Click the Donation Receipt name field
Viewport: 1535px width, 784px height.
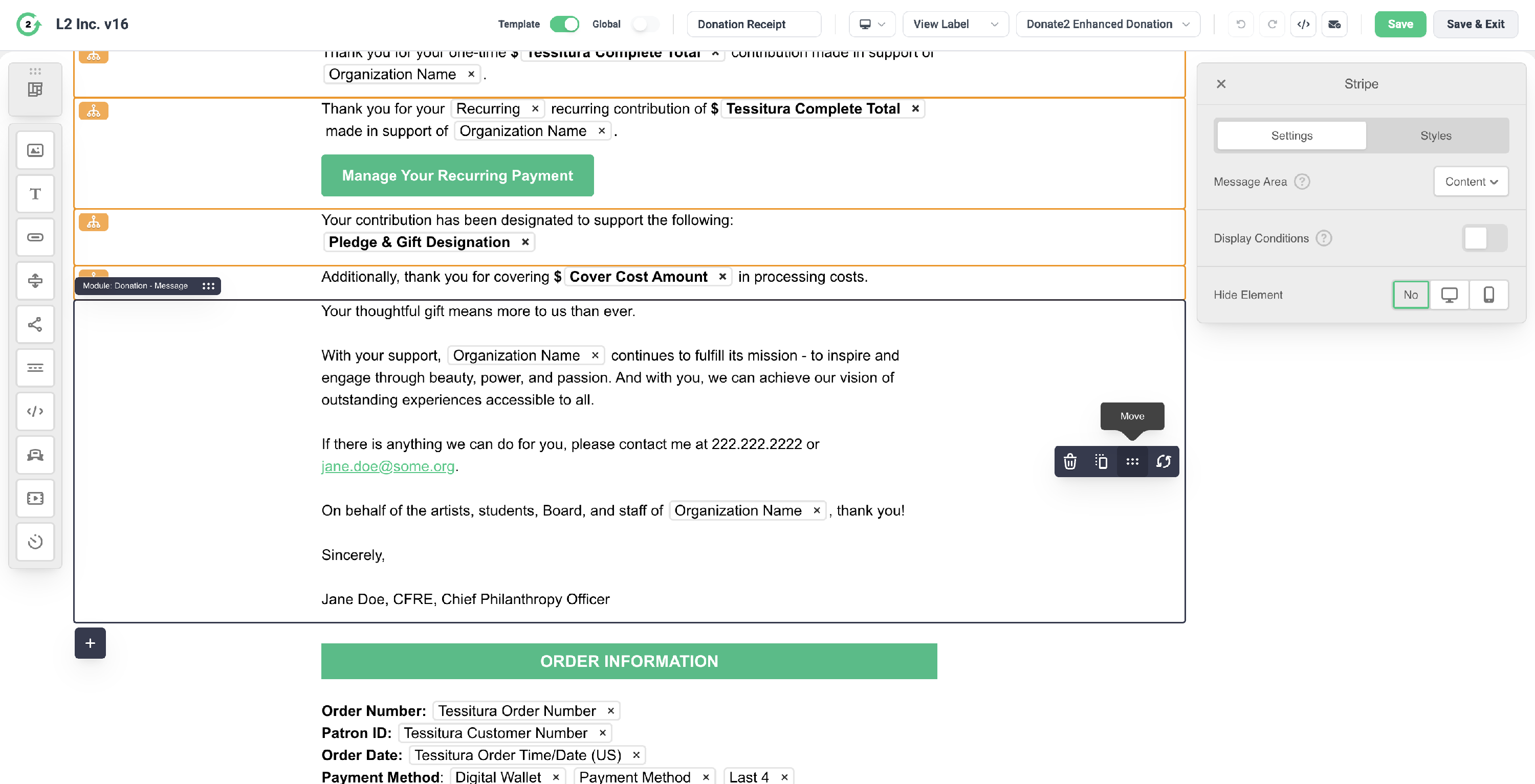[x=753, y=25]
